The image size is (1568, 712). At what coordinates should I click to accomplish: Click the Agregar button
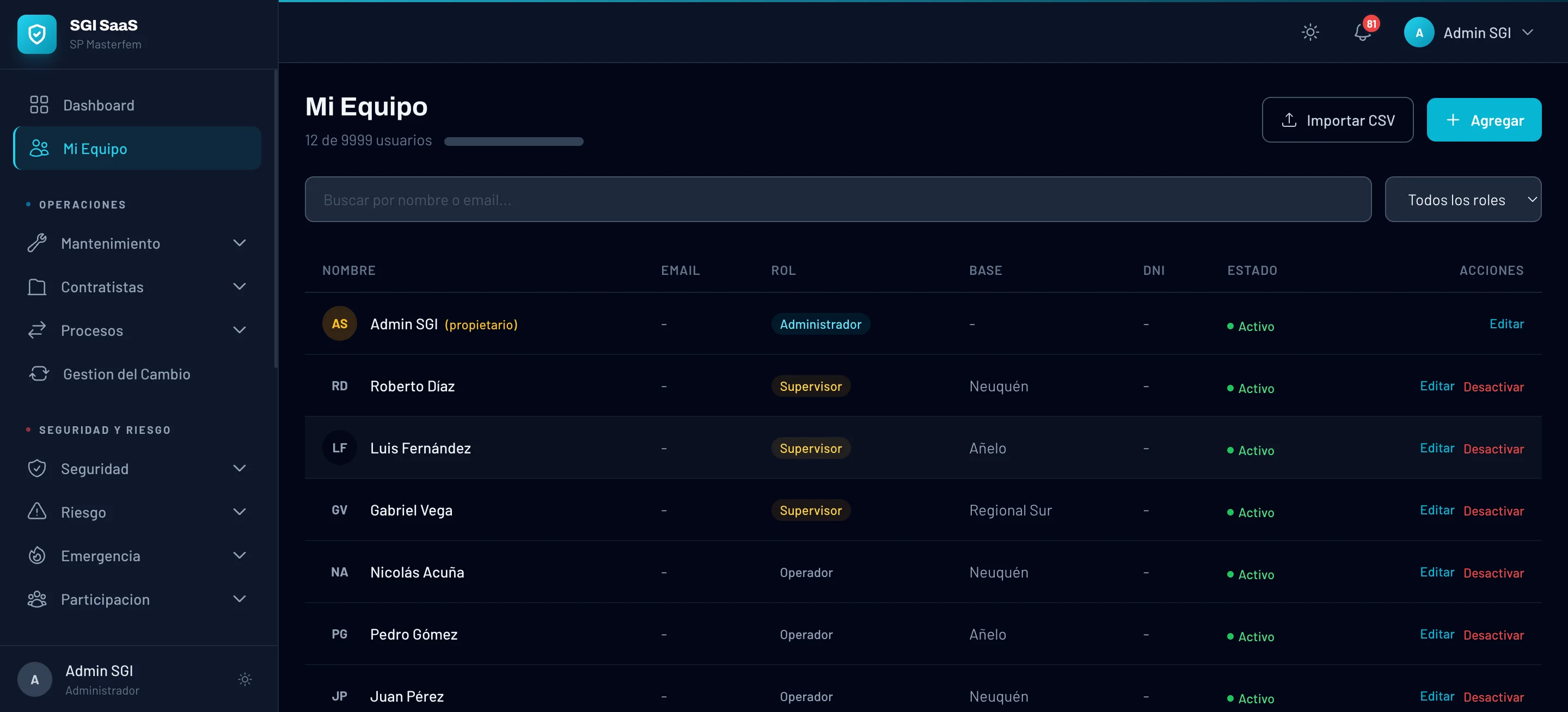coord(1484,119)
